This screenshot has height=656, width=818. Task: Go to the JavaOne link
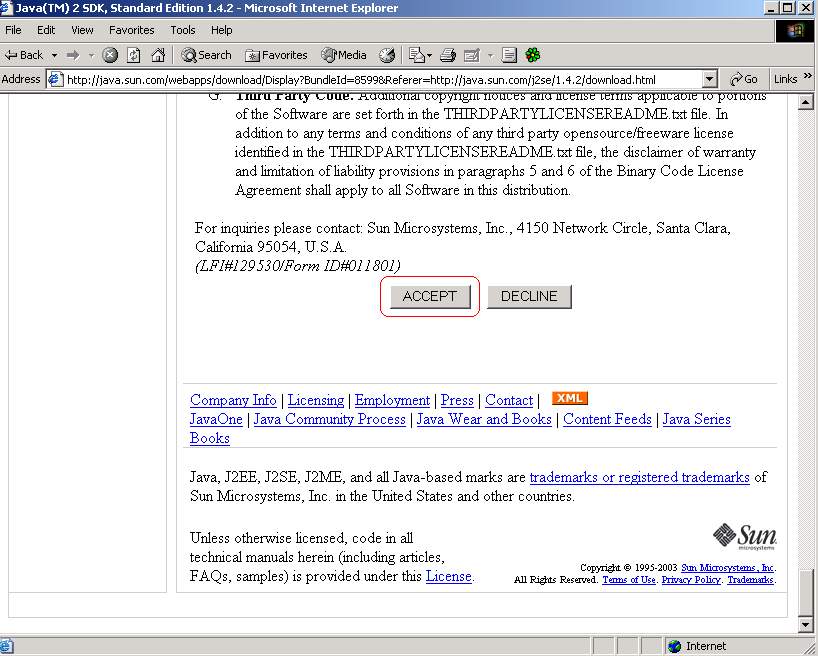(x=216, y=420)
